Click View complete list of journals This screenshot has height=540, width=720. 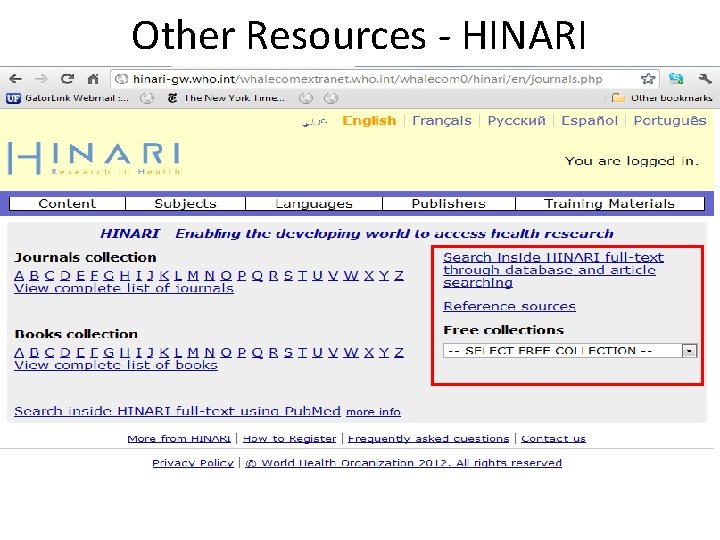click(x=124, y=288)
